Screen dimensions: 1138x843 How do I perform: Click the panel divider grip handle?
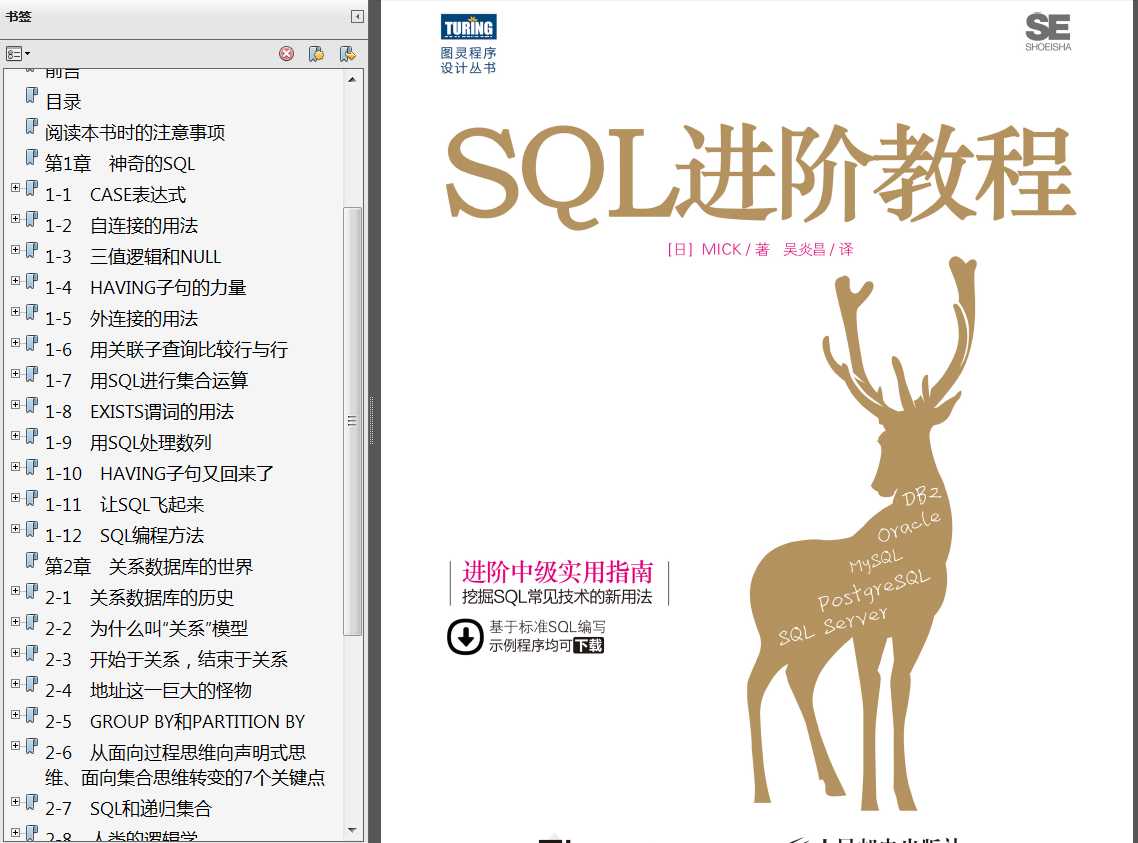click(372, 421)
